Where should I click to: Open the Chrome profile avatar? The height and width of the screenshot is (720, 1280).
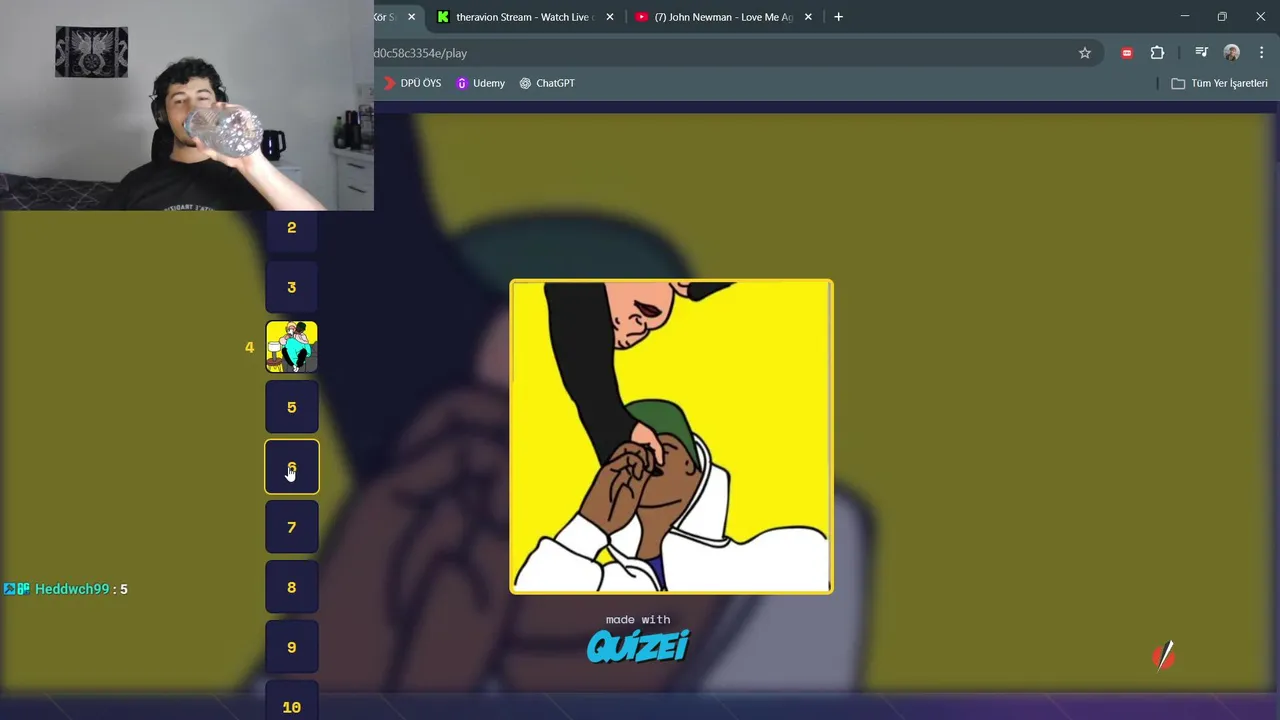(x=1232, y=53)
